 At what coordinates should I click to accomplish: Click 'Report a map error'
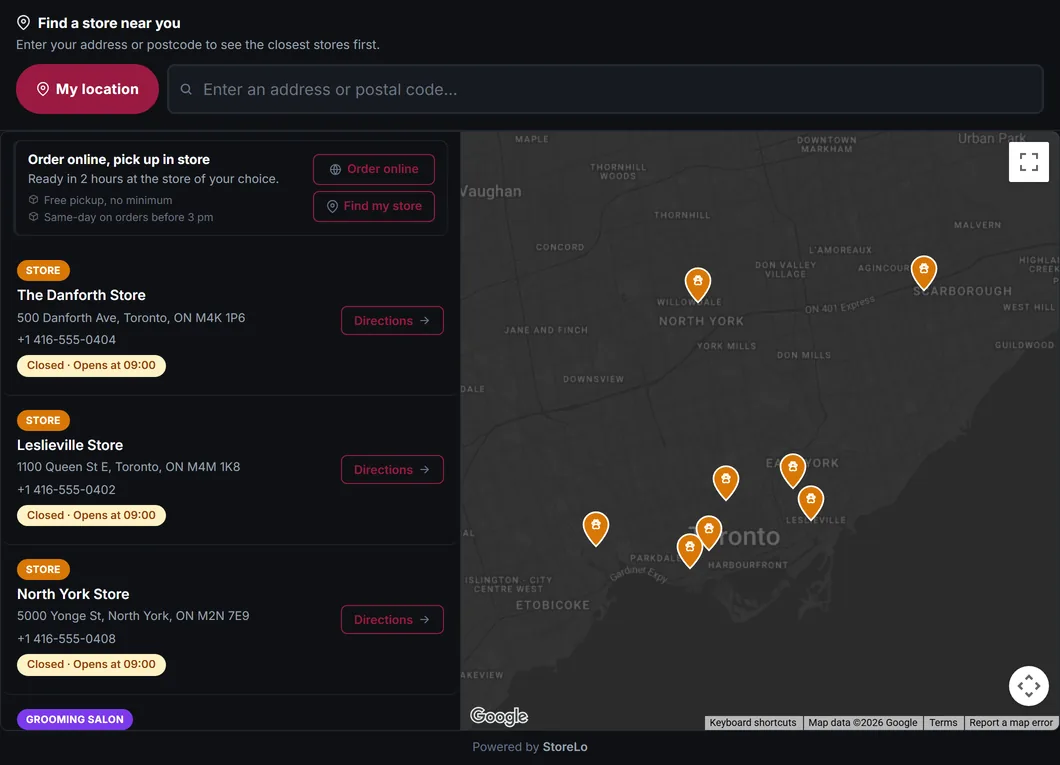coord(1011,722)
